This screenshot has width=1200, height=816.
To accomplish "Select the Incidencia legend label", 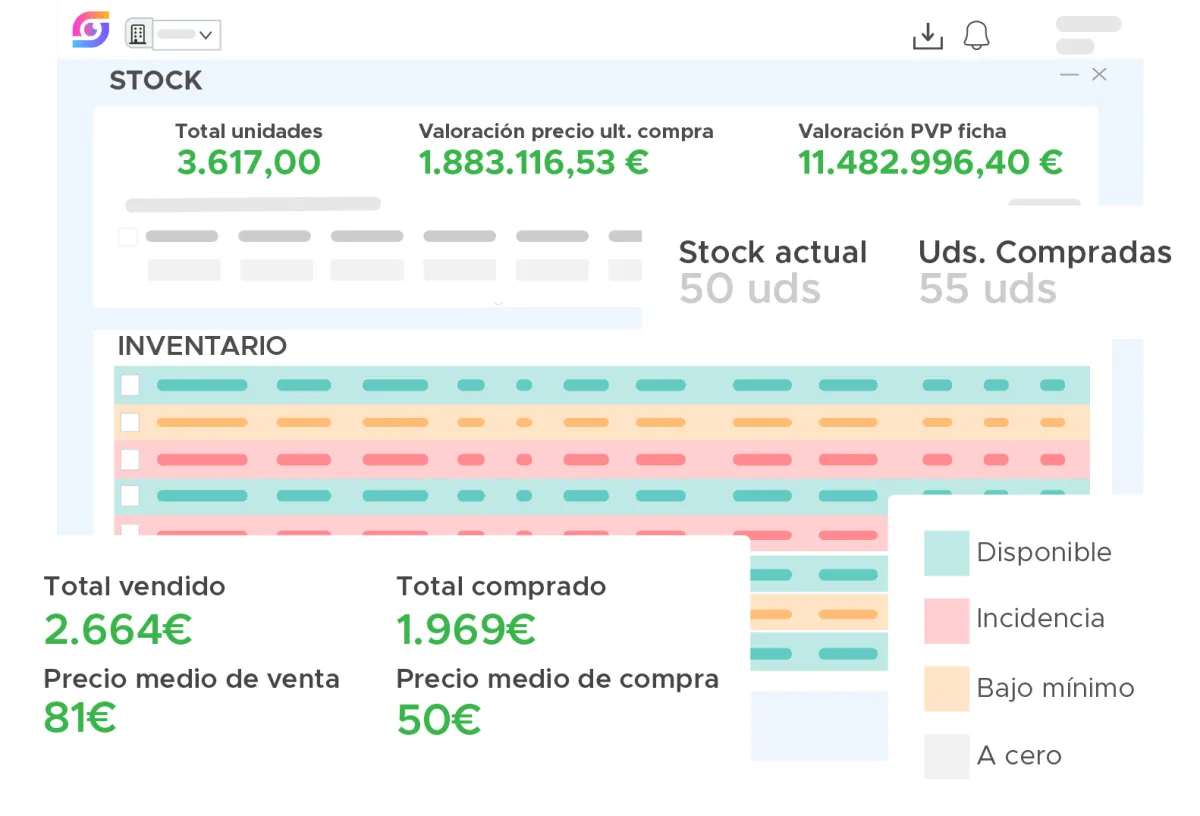I will tap(1040, 618).
